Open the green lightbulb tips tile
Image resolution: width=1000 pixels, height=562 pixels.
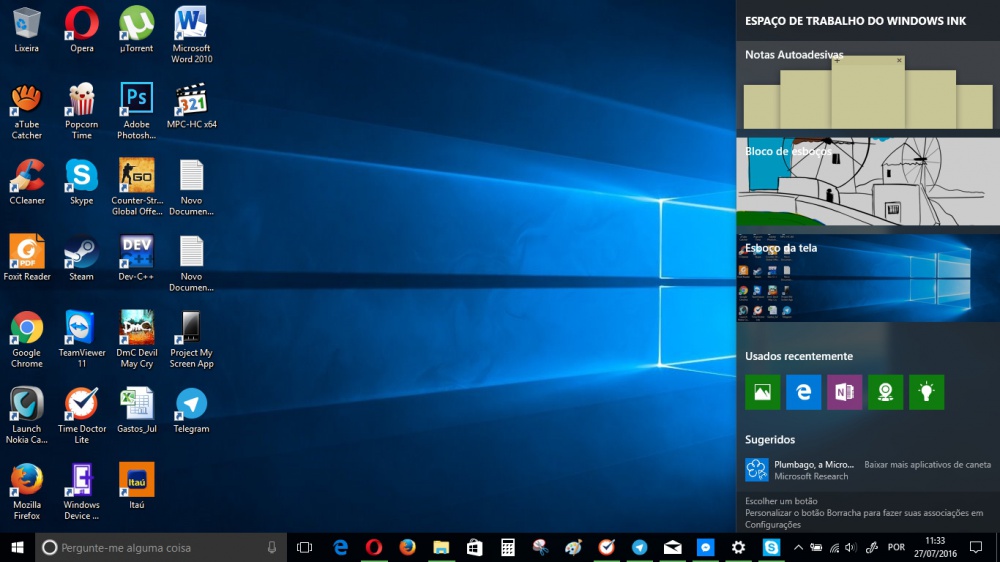click(x=926, y=392)
